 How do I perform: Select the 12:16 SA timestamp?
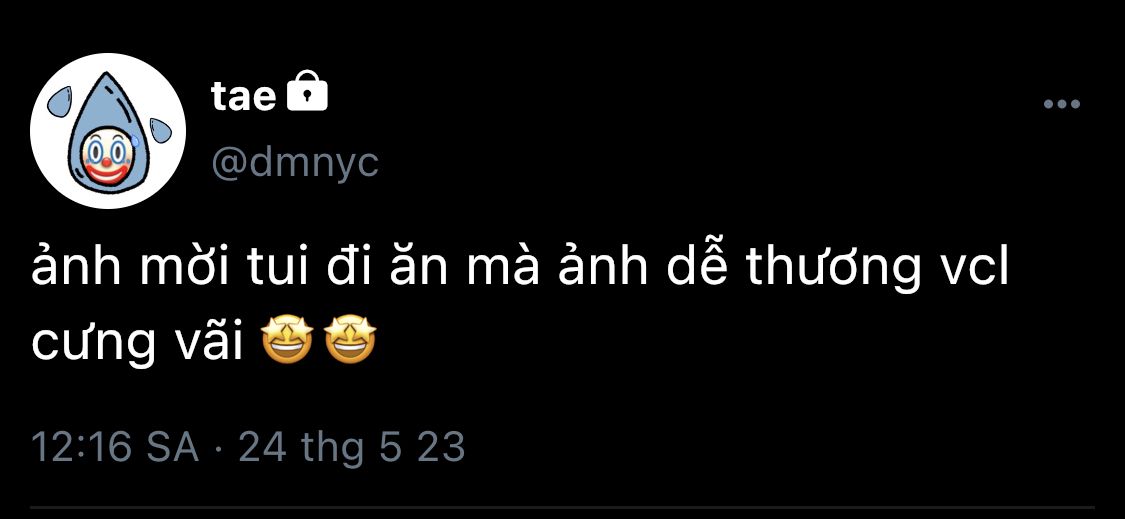[115, 447]
